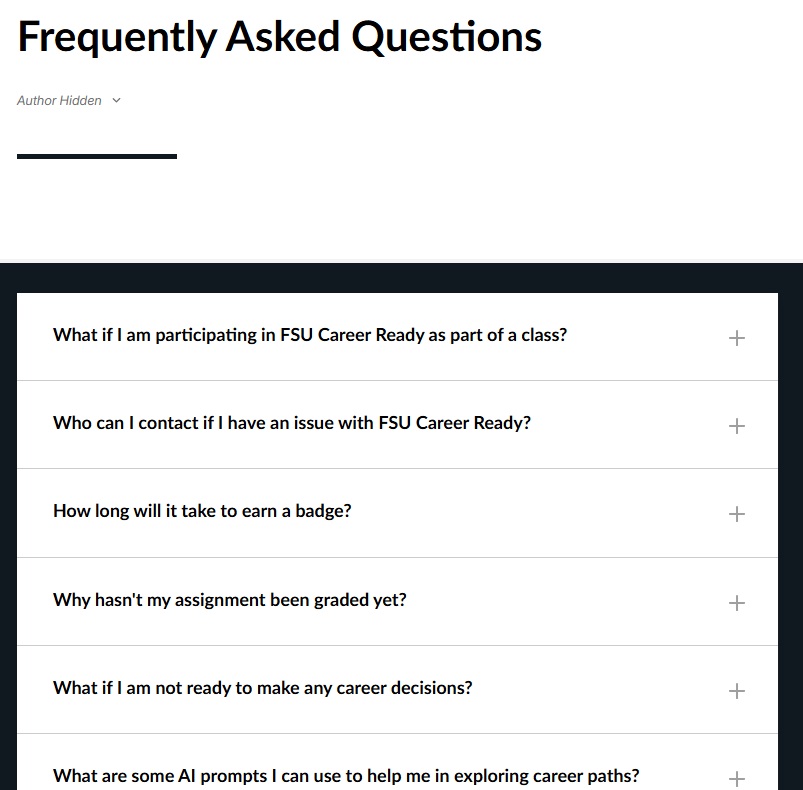Click the black divider bar under author
Image resolution: width=803 pixels, height=790 pixels.
97,156
